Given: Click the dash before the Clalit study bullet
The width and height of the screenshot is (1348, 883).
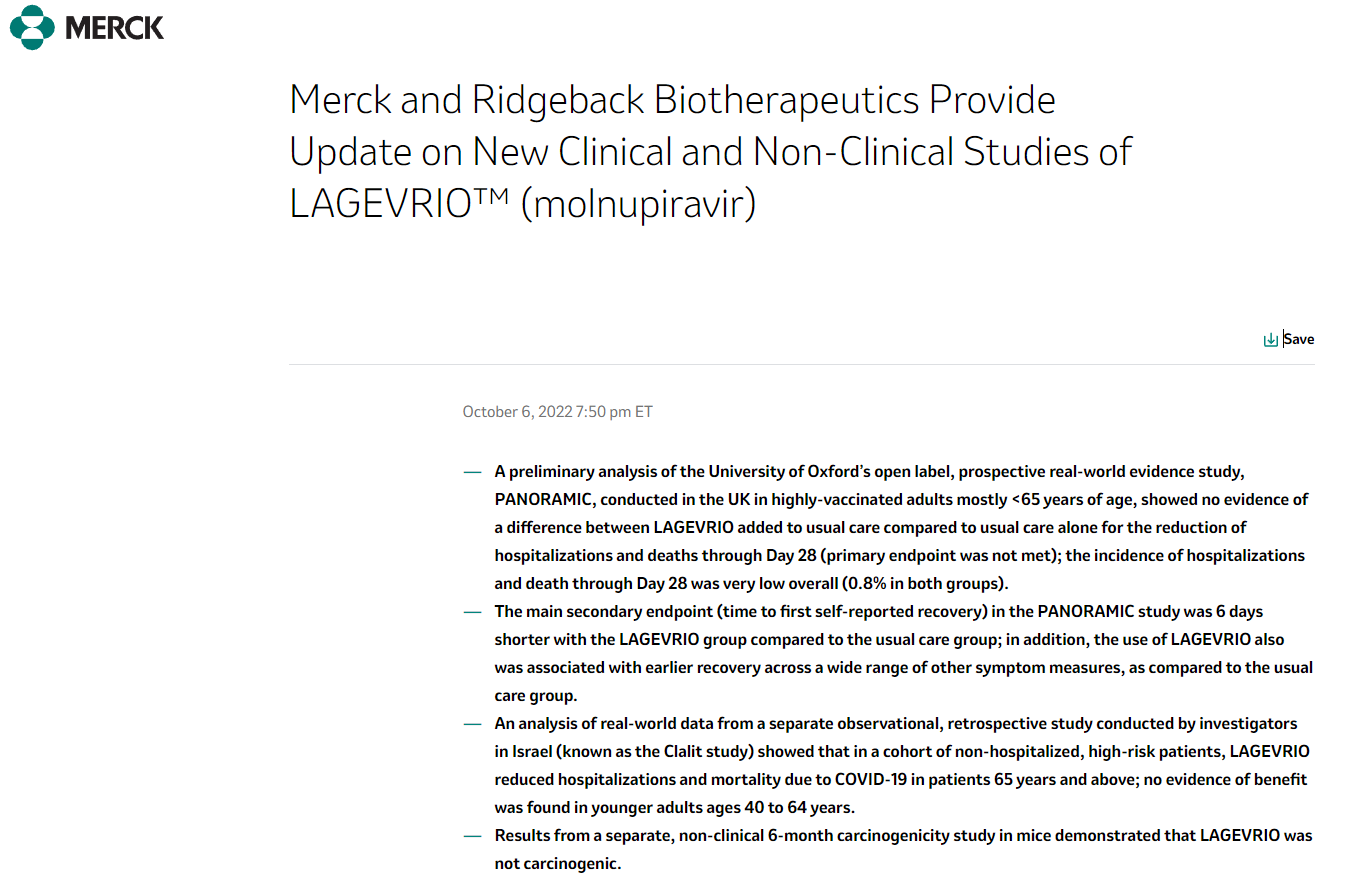Looking at the screenshot, I should [471, 724].
